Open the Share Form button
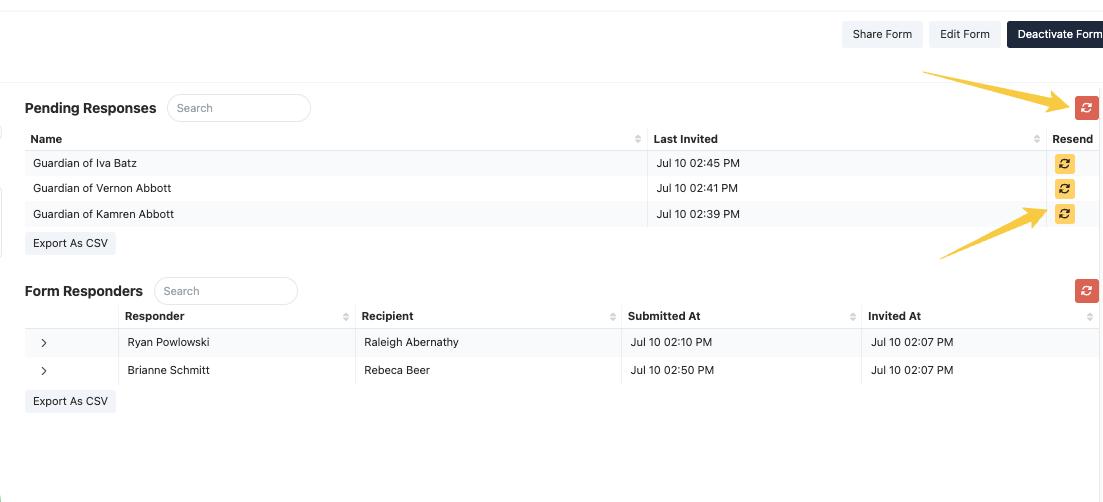 pyautogui.click(x=882, y=34)
